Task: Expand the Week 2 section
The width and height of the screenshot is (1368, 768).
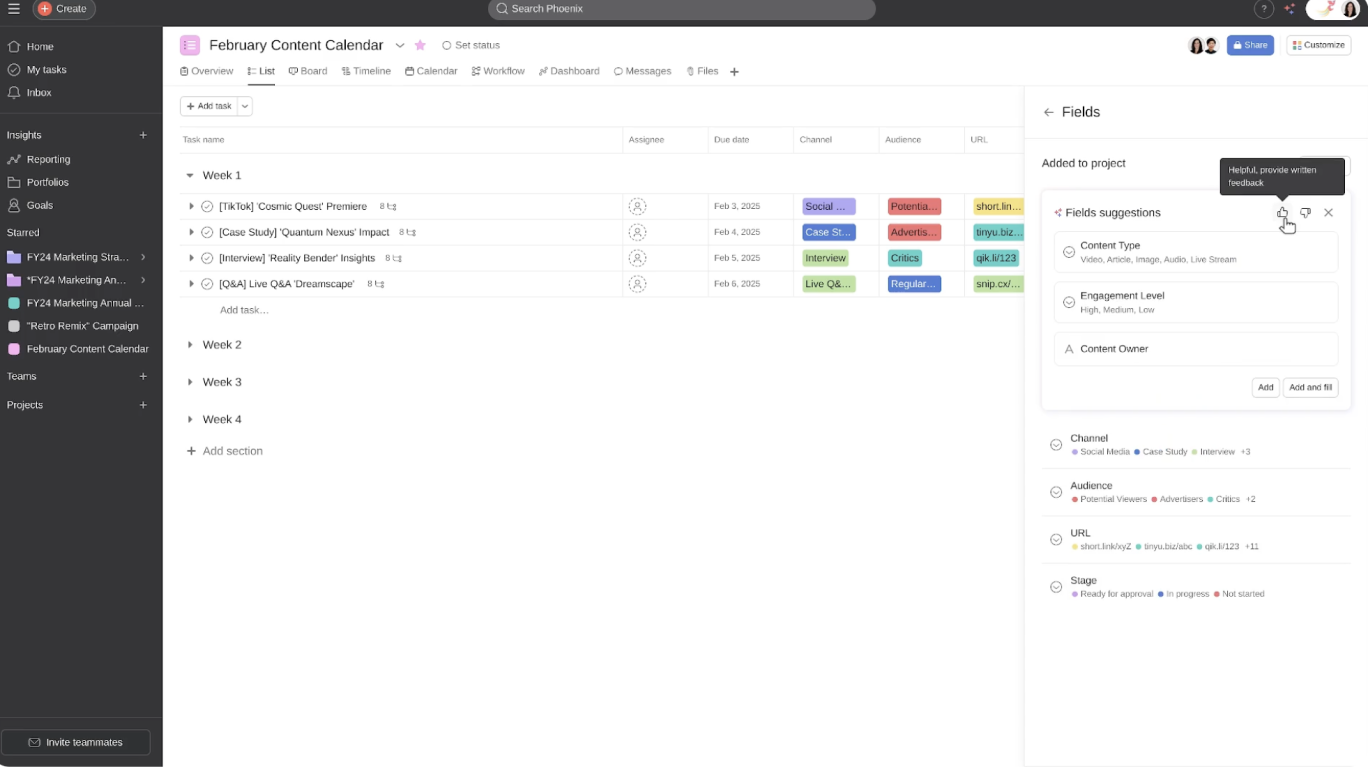Action: [191, 344]
